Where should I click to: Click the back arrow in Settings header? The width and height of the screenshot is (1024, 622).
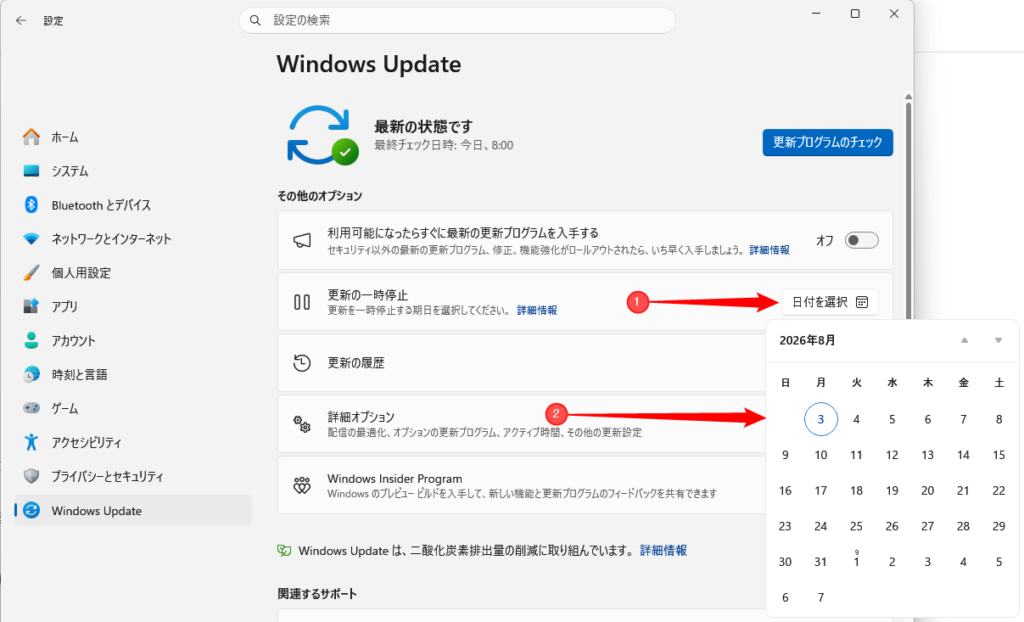point(21,20)
